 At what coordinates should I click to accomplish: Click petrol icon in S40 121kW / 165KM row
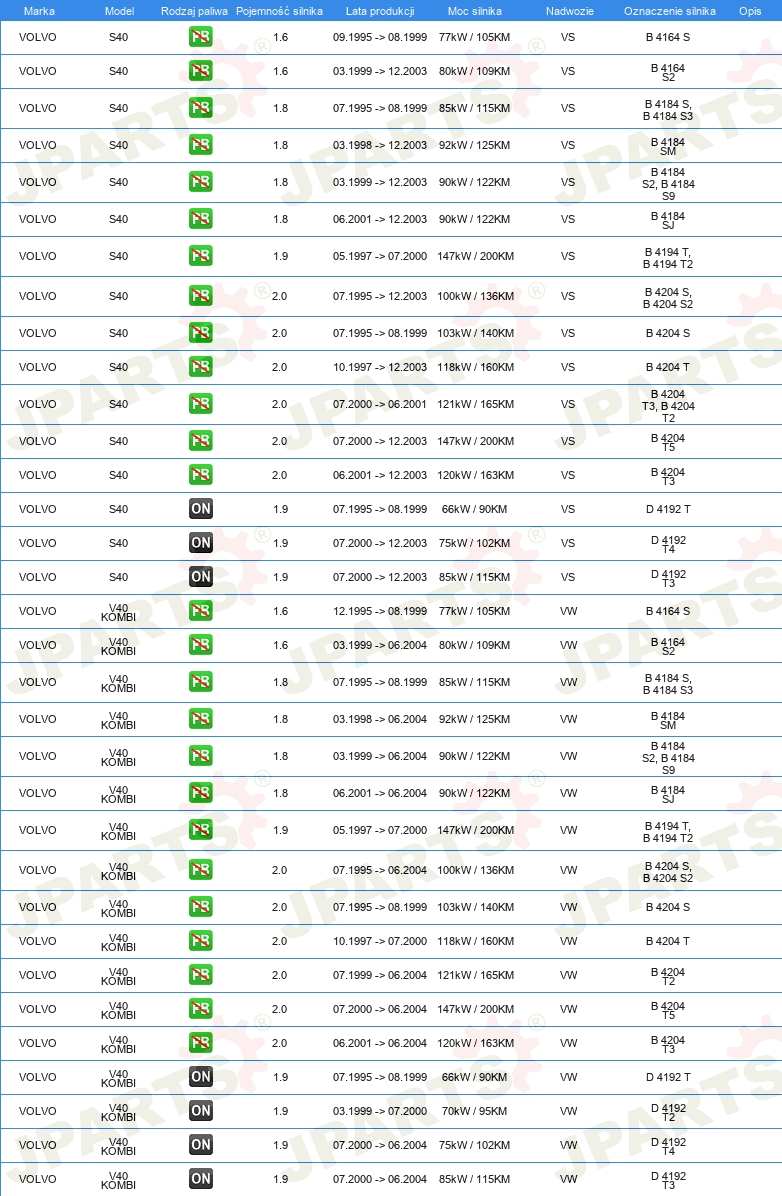201,403
